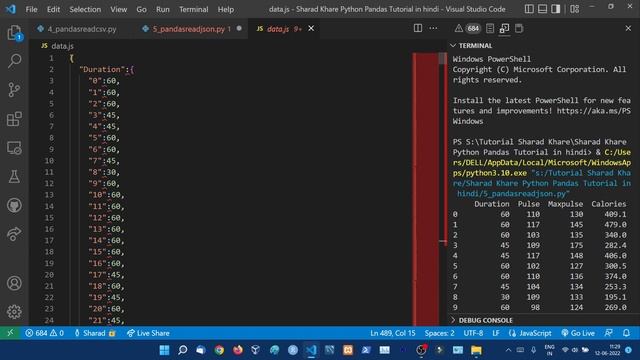Toggle primary side bar layout icon
Image resolution: width=640 pixels, height=360 pixels.
click(x=529, y=9)
